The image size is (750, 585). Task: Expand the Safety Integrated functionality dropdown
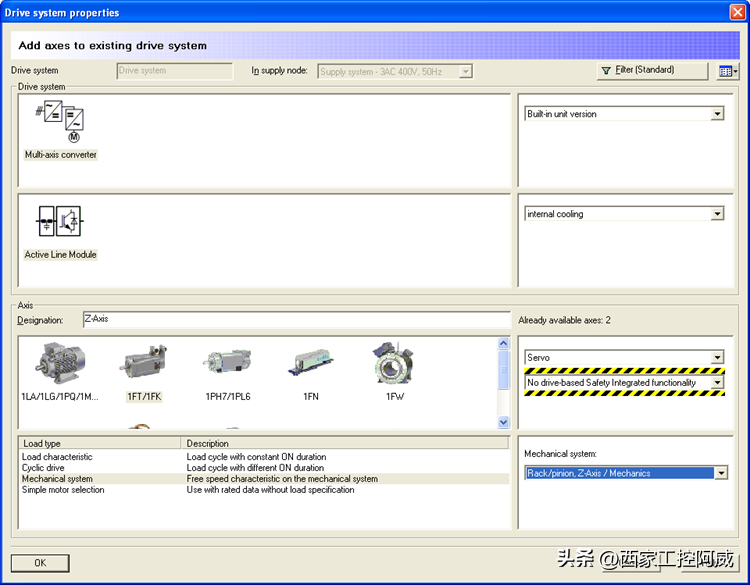click(x=716, y=383)
